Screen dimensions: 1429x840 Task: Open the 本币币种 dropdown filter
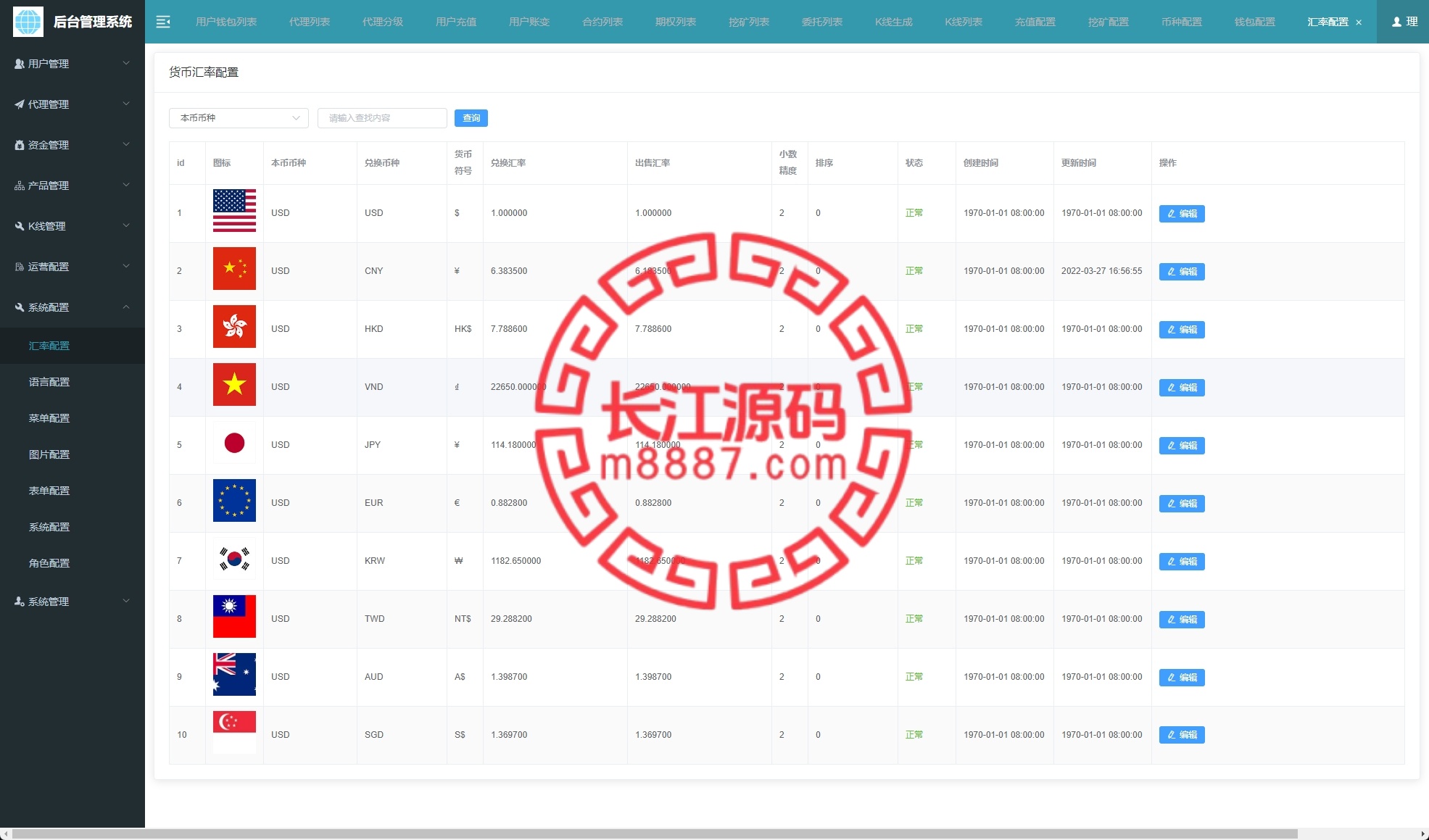[239, 118]
